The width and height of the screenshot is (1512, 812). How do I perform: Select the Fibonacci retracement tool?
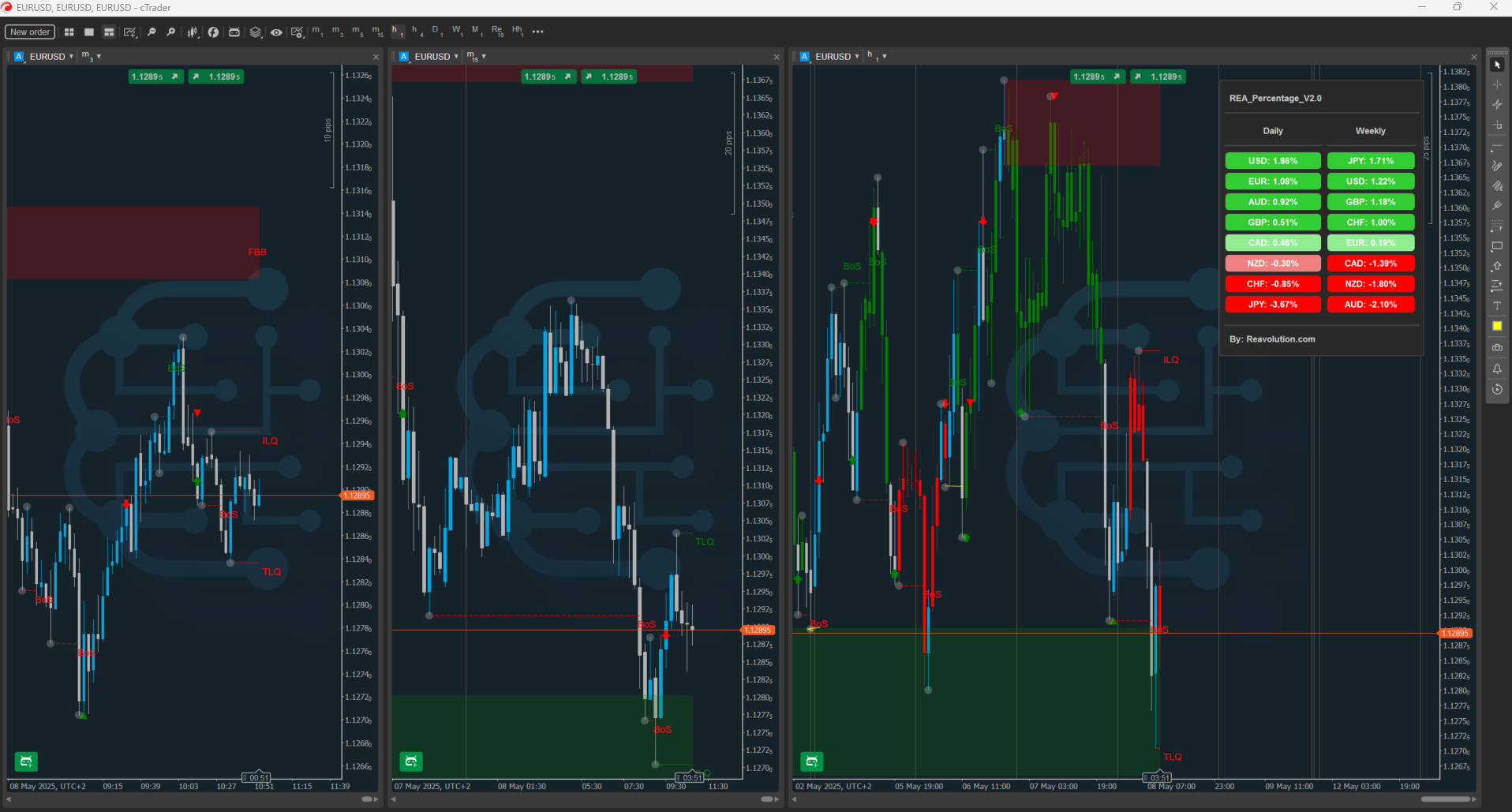[x=1497, y=226]
